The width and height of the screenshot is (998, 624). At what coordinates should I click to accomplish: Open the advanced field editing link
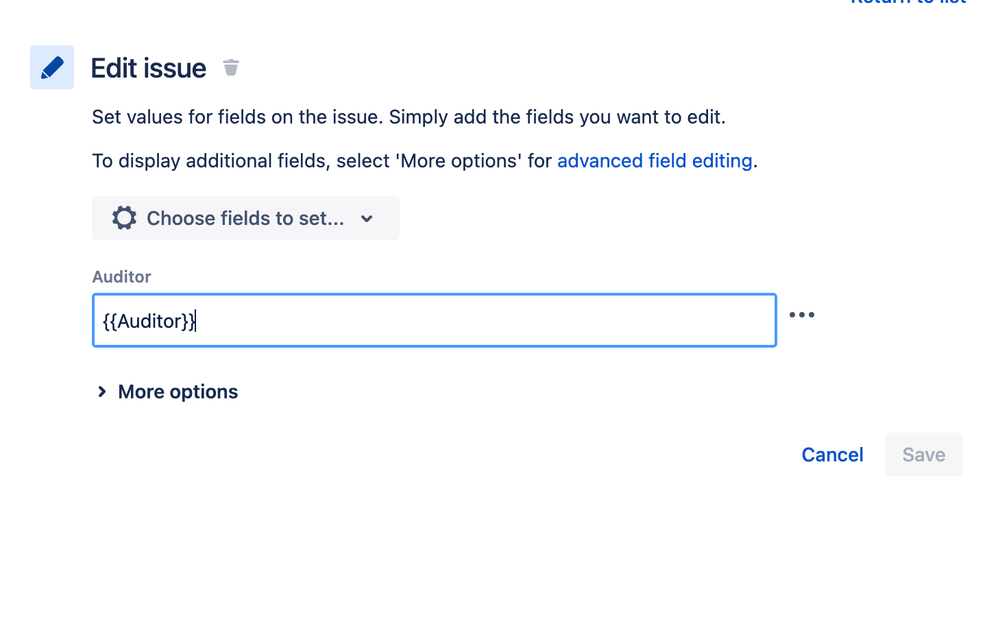point(655,160)
